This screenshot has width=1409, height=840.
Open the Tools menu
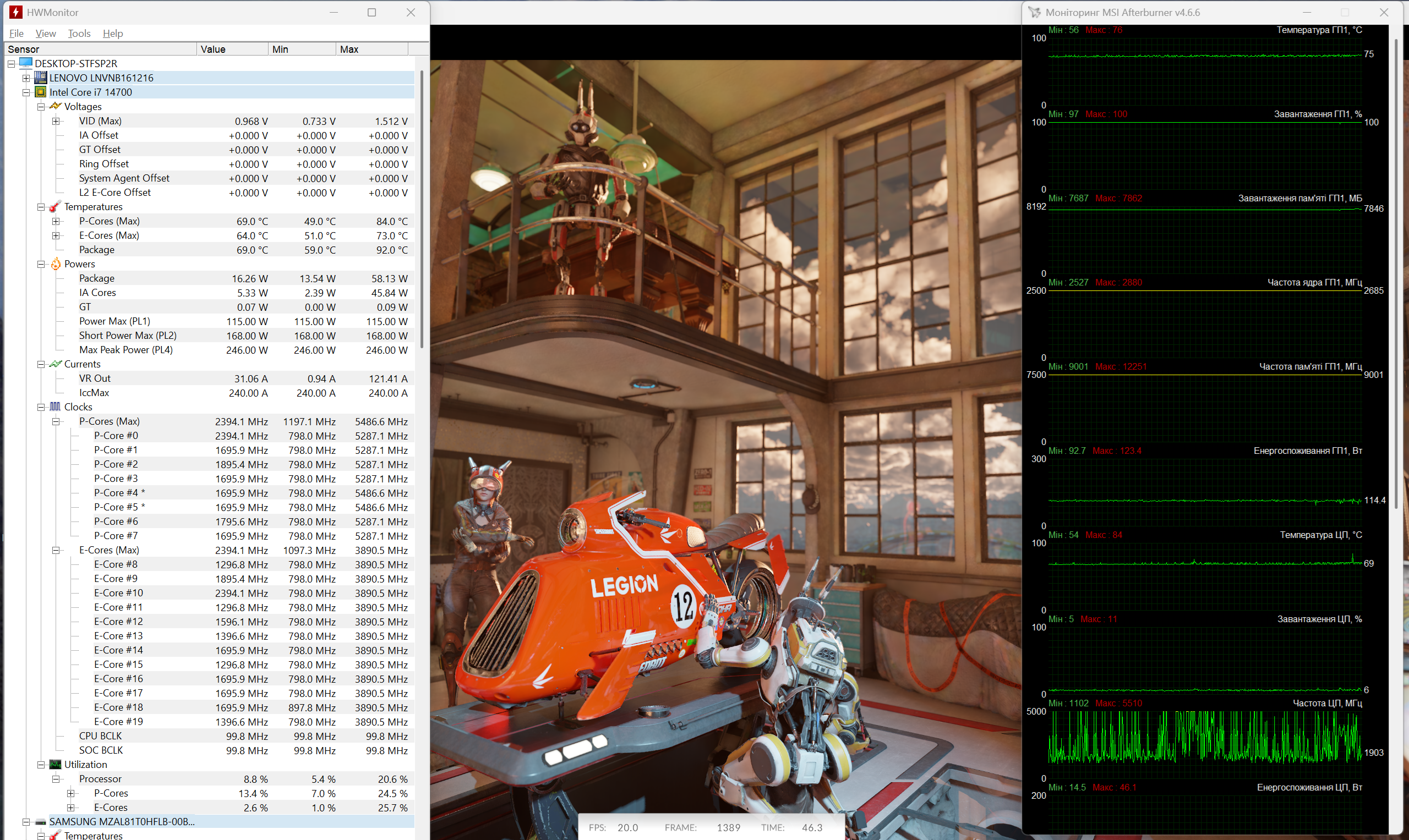point(79,34)
